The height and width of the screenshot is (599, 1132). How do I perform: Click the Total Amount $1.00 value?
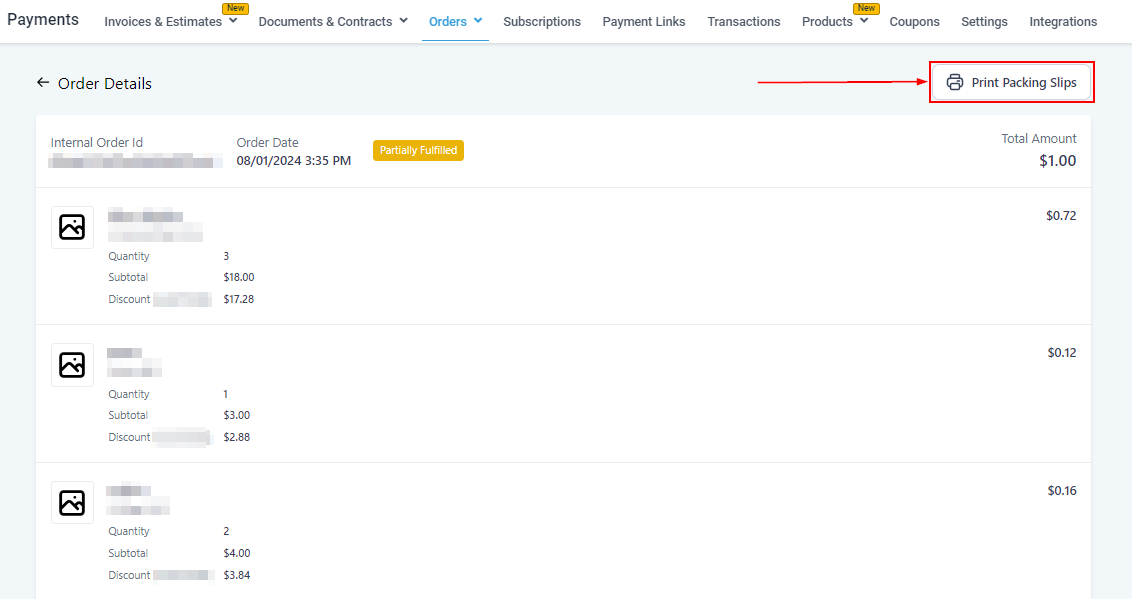point(1057,160)
